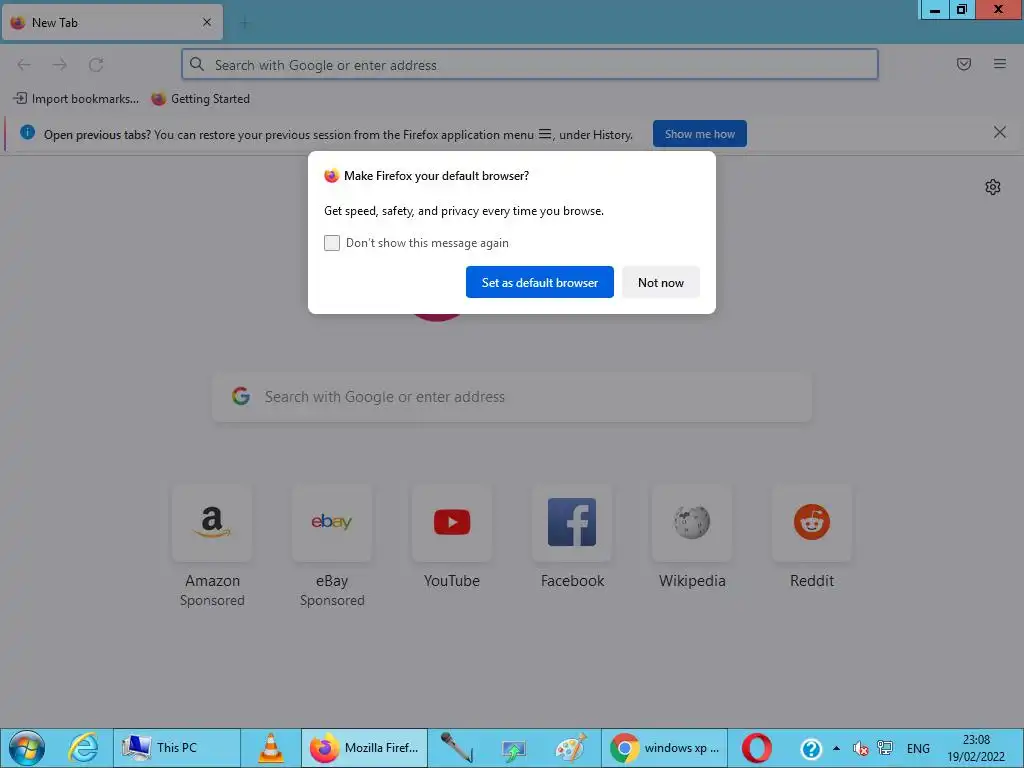Check Don't show this message again
1024x768 pixels.
click(332, 243)
